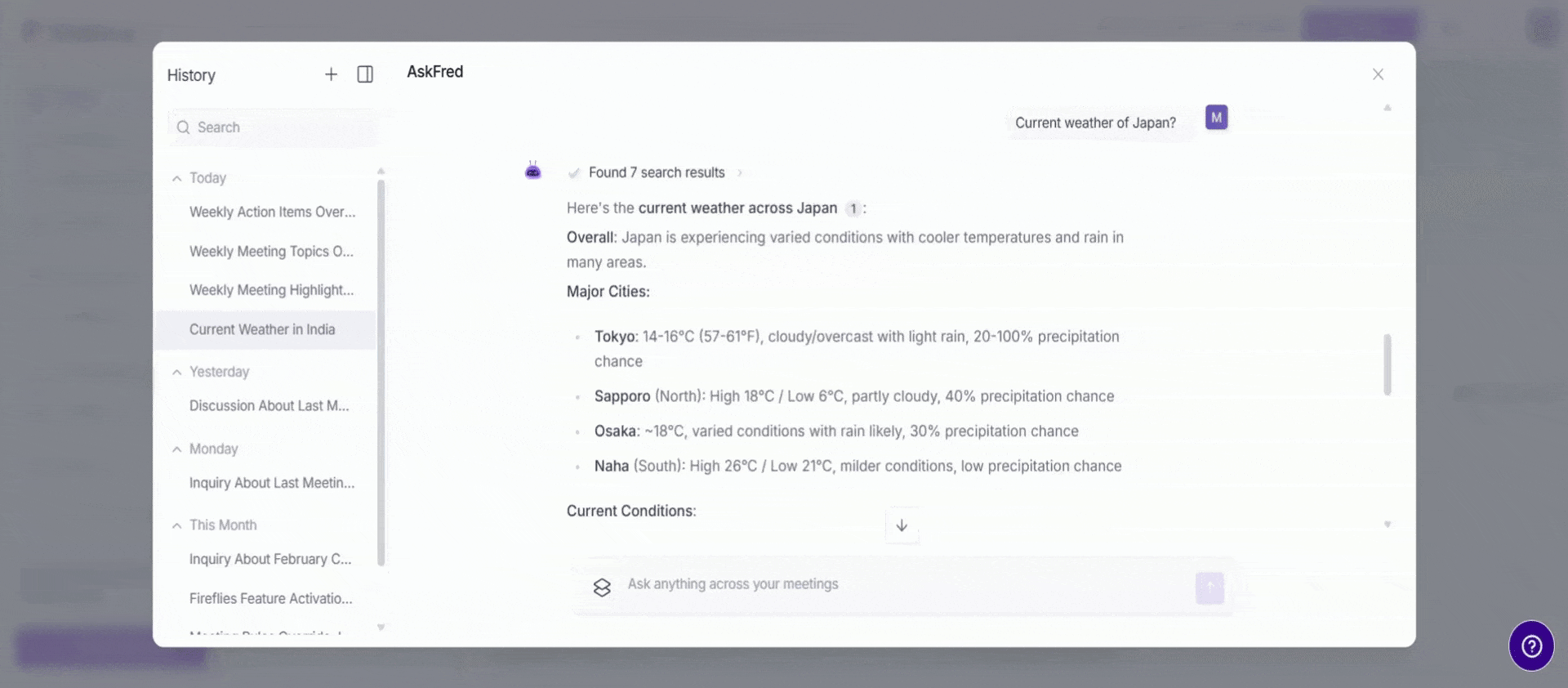The width and height of the screenshot is (1568, 688).
Task: Open the stacked layers icon in prompt box
Action: (602, 587)
